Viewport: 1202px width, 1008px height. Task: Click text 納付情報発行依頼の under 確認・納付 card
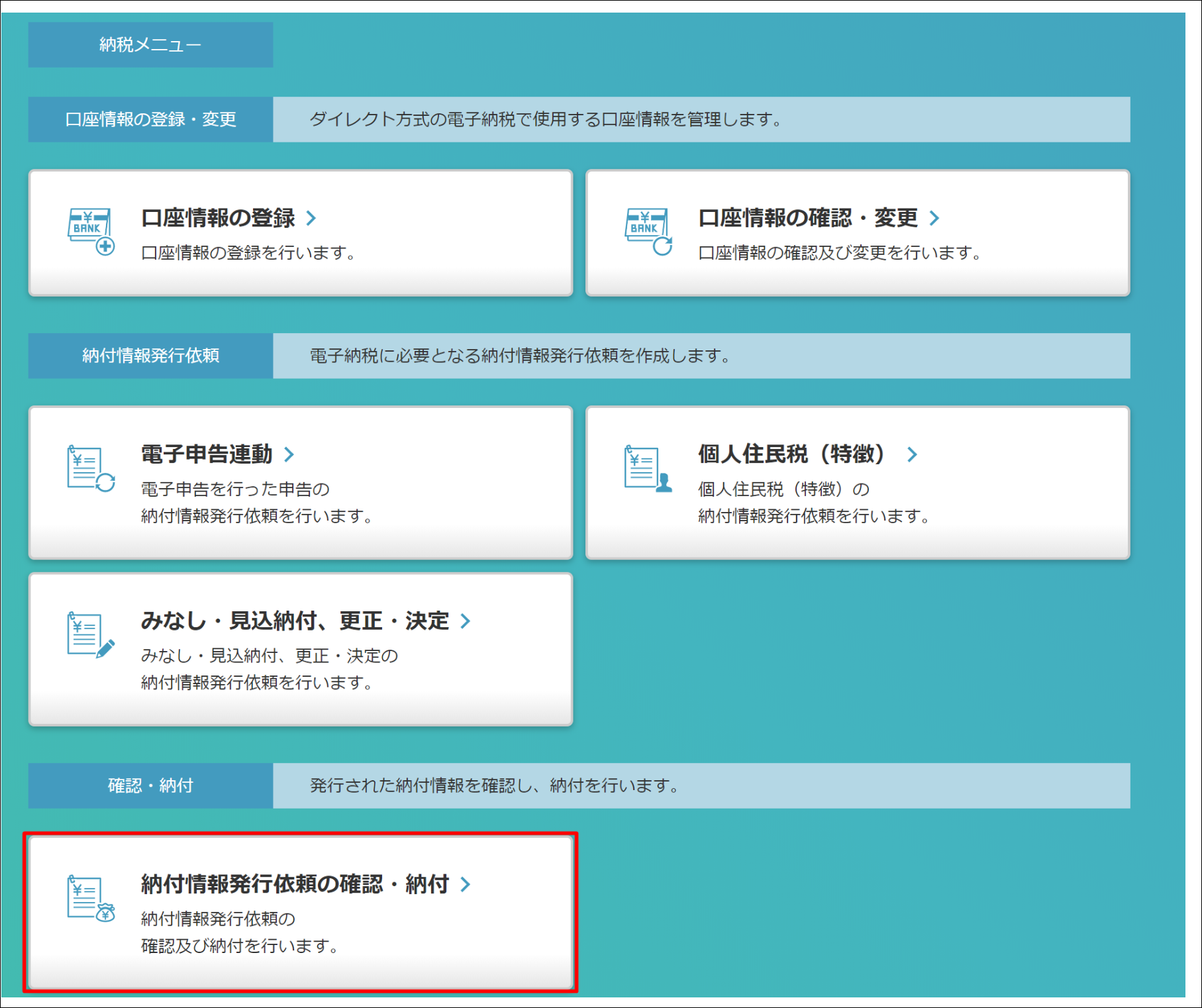[x=218, y=919]
